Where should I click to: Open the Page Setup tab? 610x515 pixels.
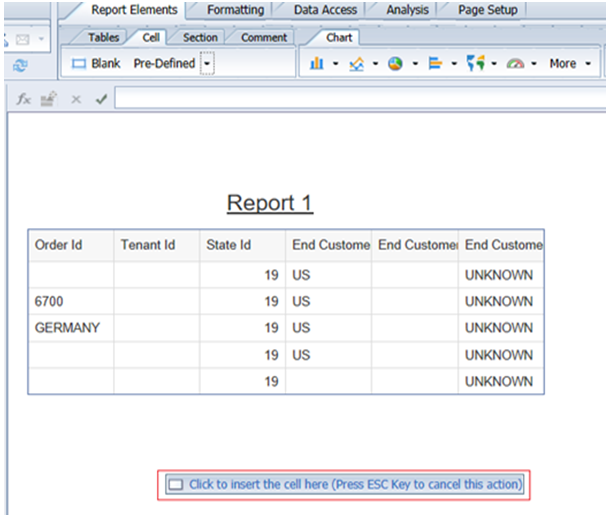(x=487, y=10)
